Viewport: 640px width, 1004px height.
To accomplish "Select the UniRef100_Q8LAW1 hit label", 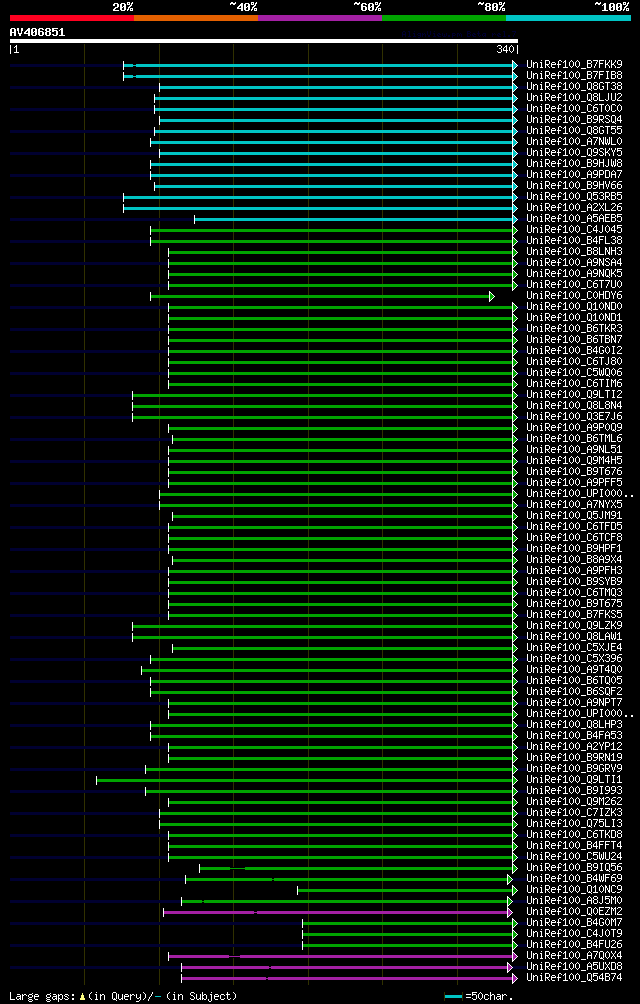I will [574, 636].
